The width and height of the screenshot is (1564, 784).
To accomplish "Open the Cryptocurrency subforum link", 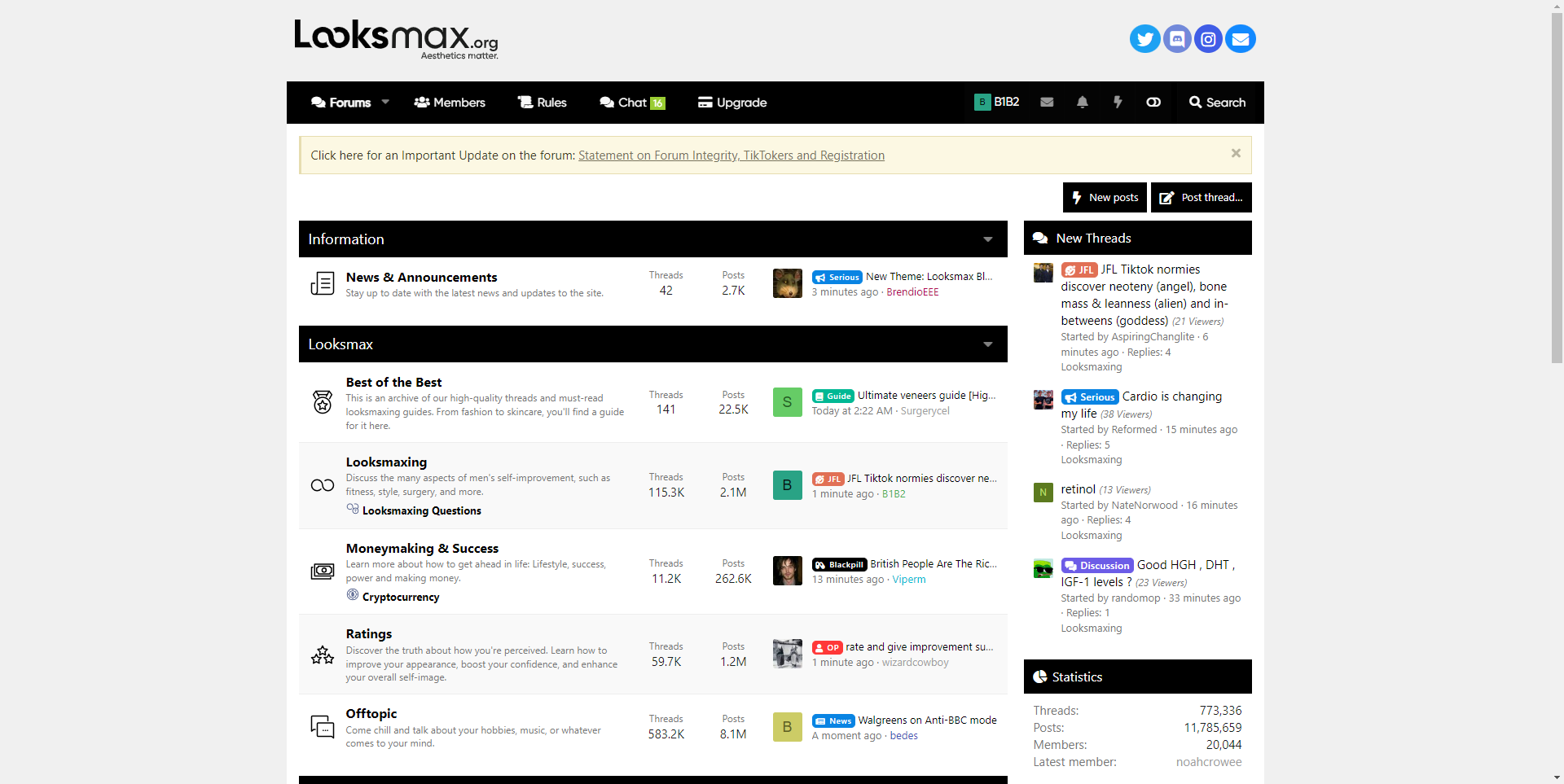I will pos(401,597).
